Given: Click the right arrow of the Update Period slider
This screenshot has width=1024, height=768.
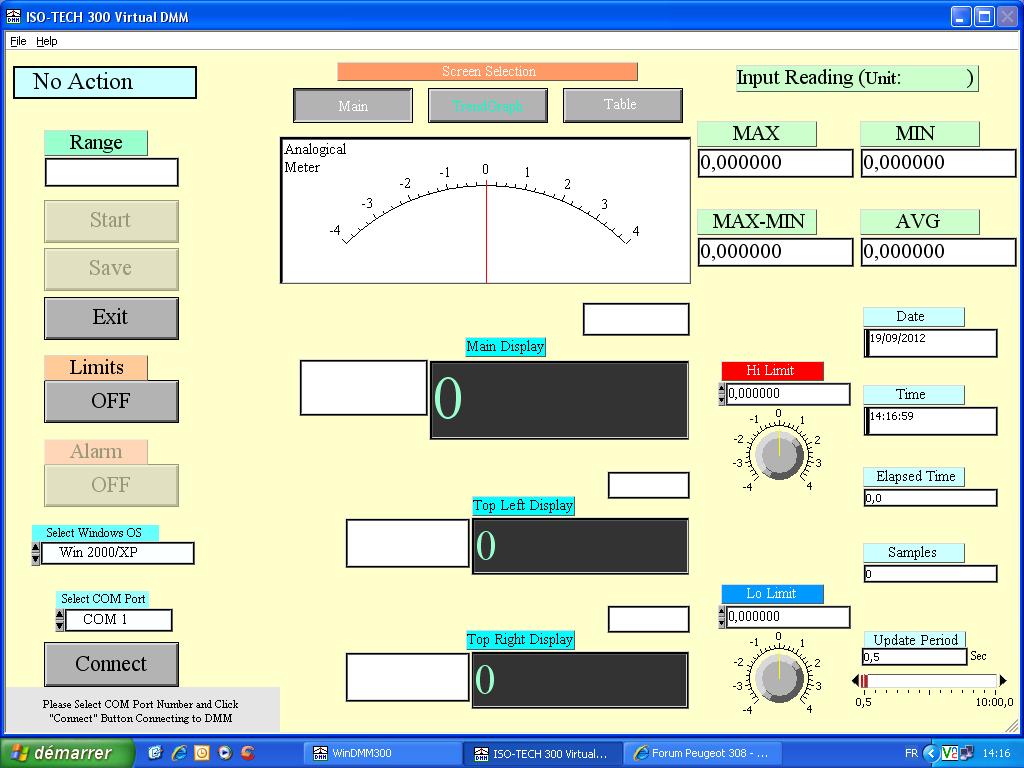Looking at the screenshot, I should click(x=1003, y=681).
